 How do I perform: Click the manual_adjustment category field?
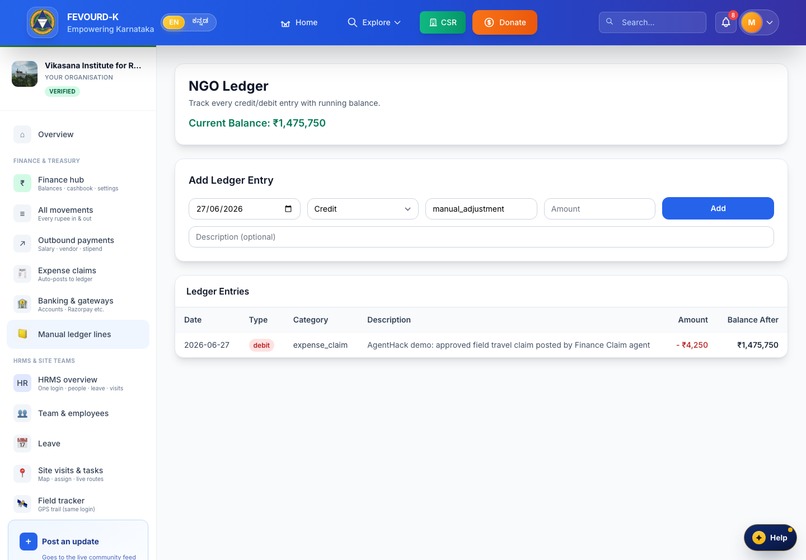(481, 209)
